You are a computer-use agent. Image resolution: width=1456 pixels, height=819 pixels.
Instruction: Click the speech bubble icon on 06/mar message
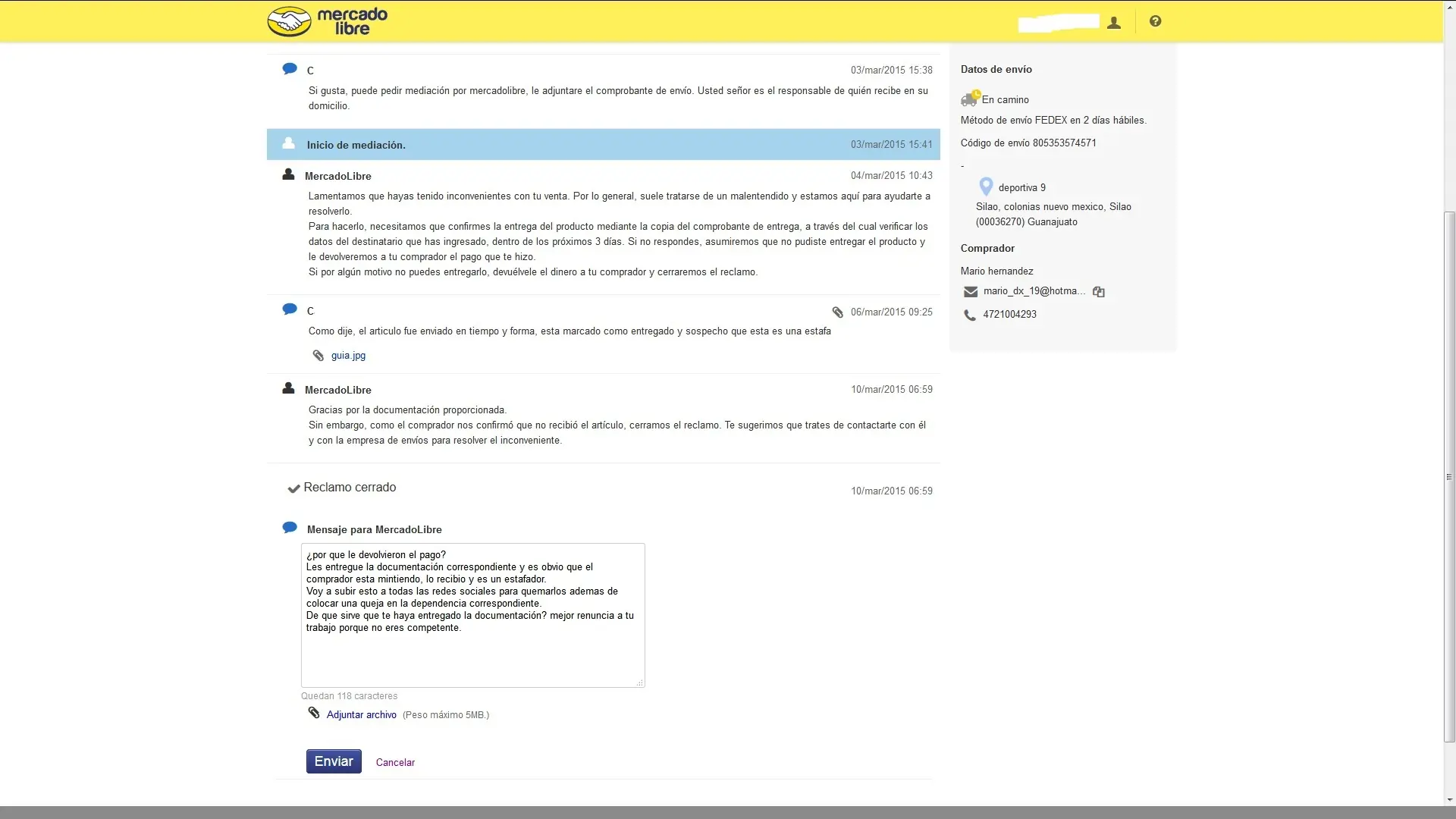coord(290,309)
